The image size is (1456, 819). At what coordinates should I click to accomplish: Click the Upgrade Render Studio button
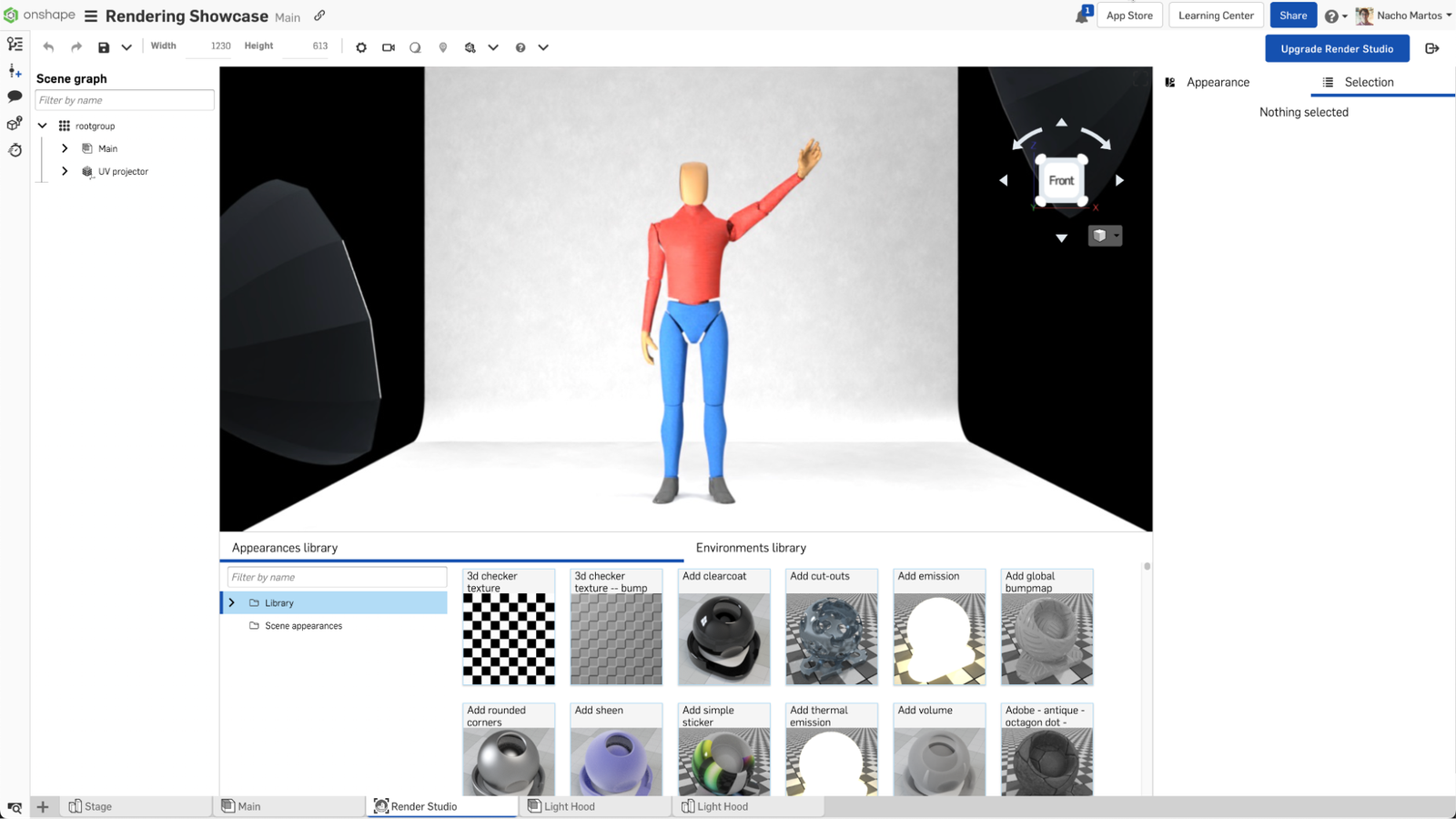coord(1337,48)
